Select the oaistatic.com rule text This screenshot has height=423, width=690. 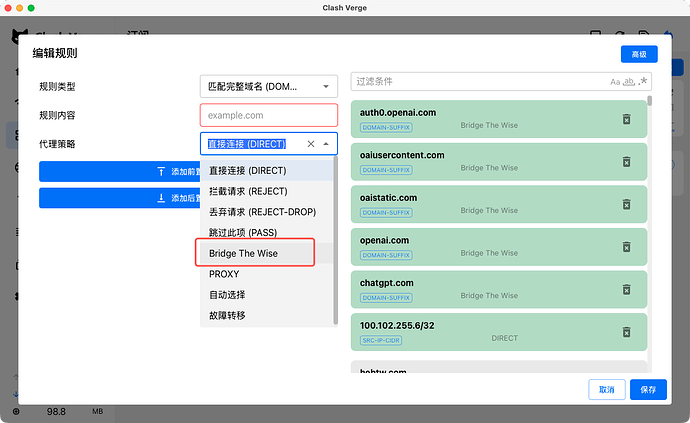click(x=388, y=198)
